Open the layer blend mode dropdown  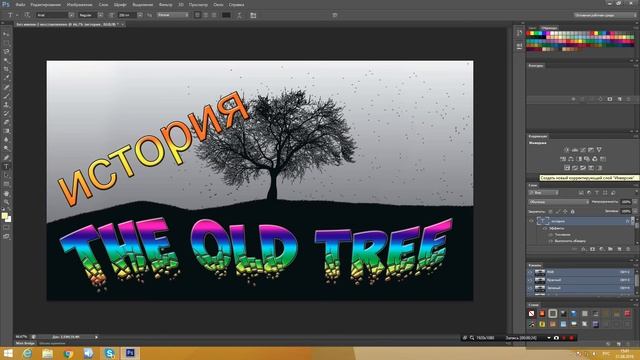558,202
